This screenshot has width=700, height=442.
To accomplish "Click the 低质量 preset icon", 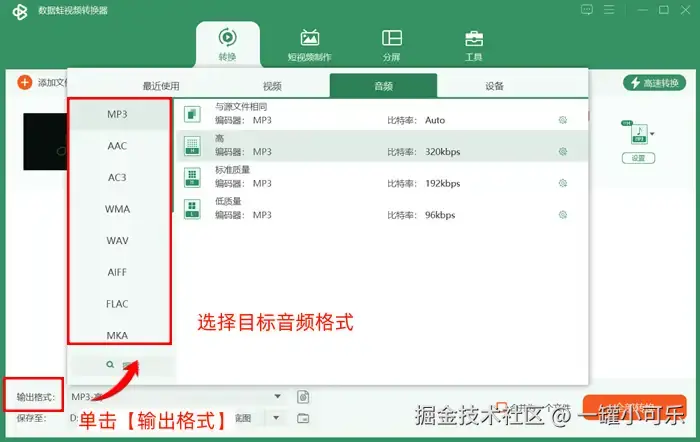I will click(192, 209).
